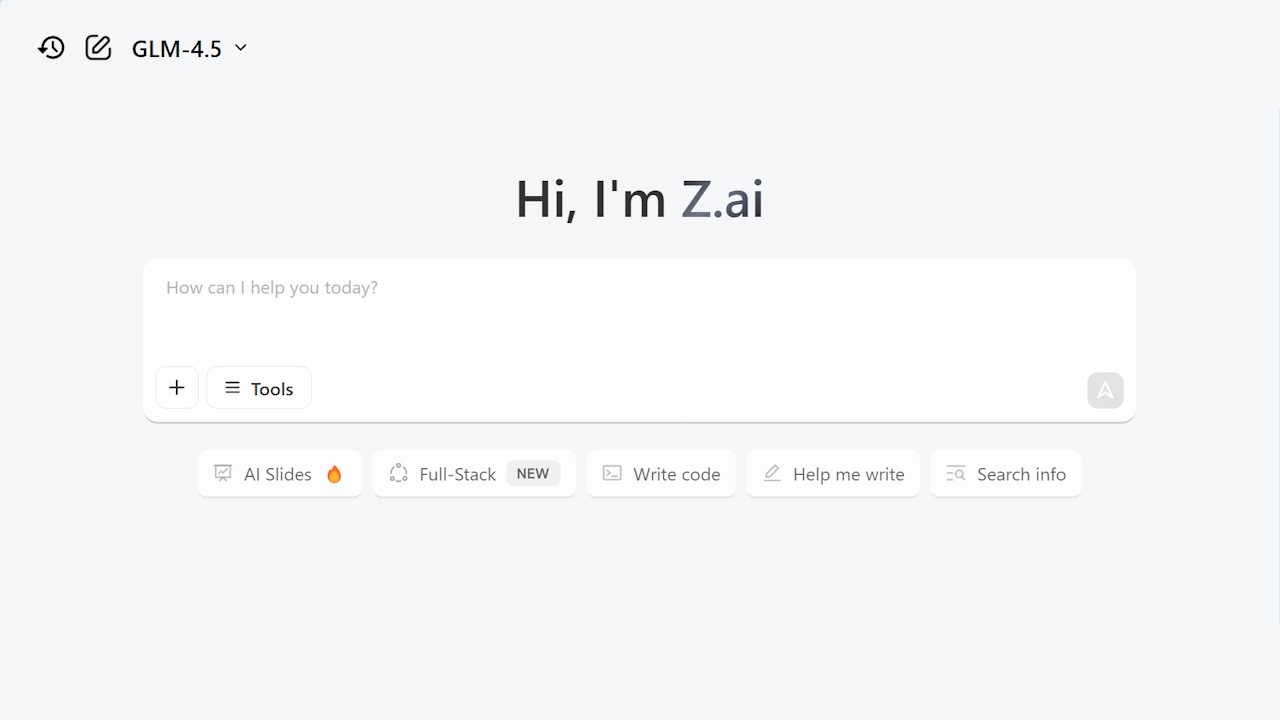Viewport: 1280px width, 720px height.
Task: Click the Write code terminal icon
Action: click(611, 473)
